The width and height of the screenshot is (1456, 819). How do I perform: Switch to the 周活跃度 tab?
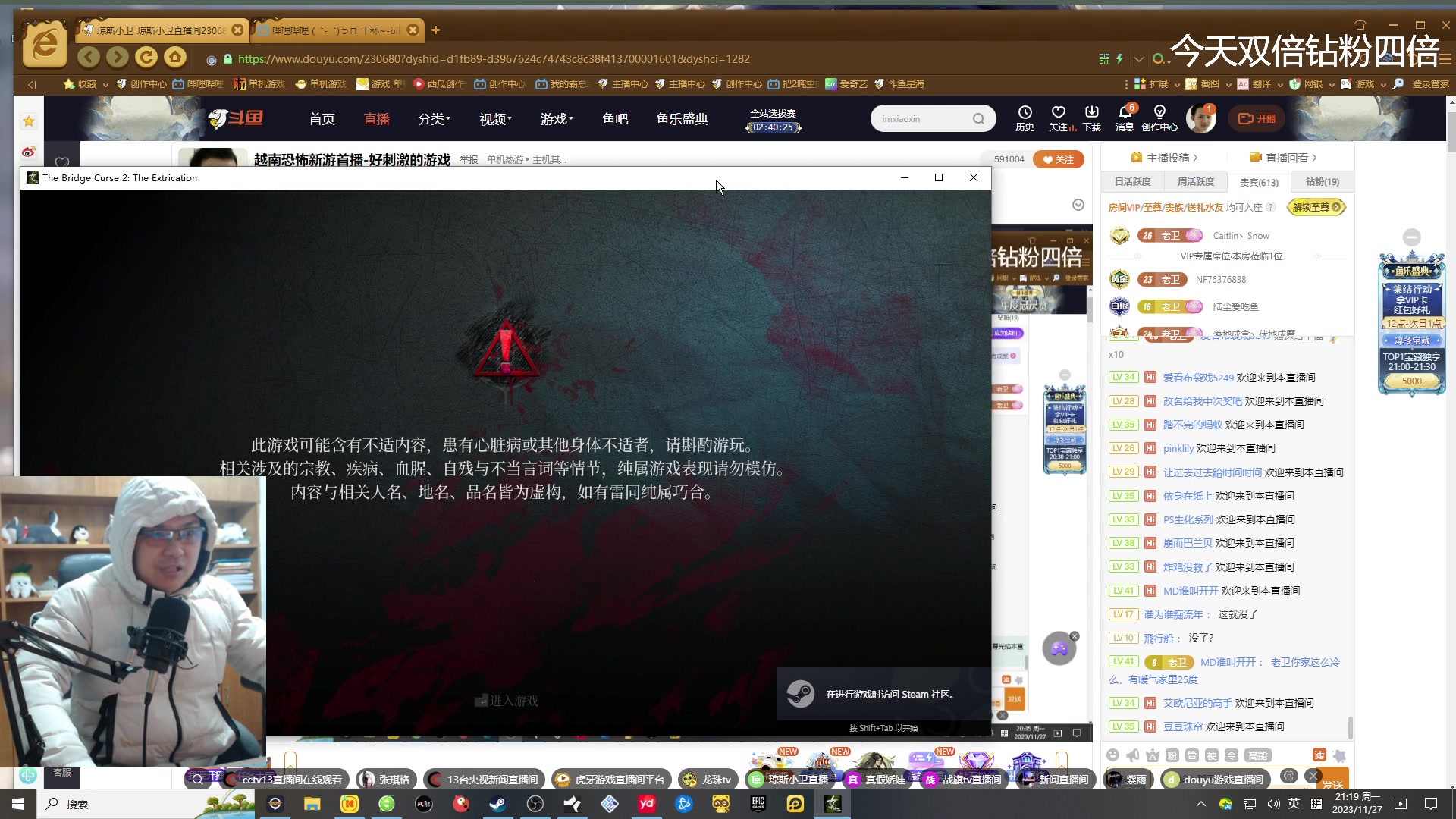1195,182
